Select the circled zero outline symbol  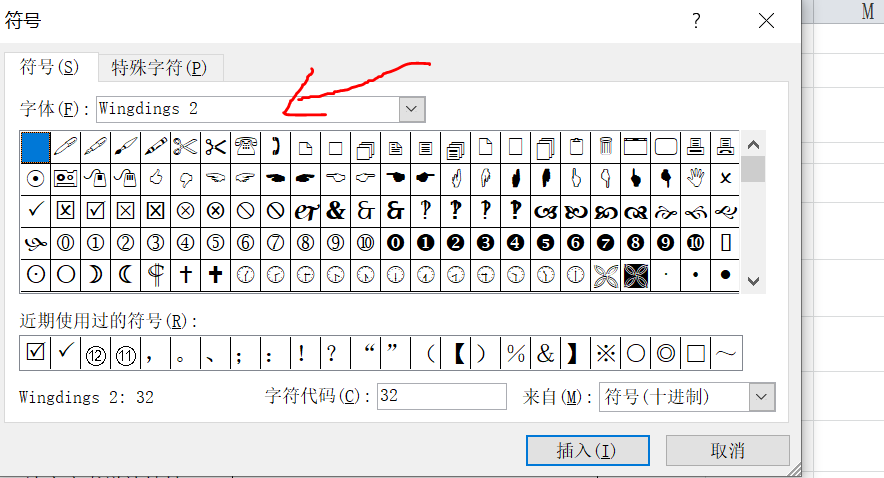click(65, 243)
